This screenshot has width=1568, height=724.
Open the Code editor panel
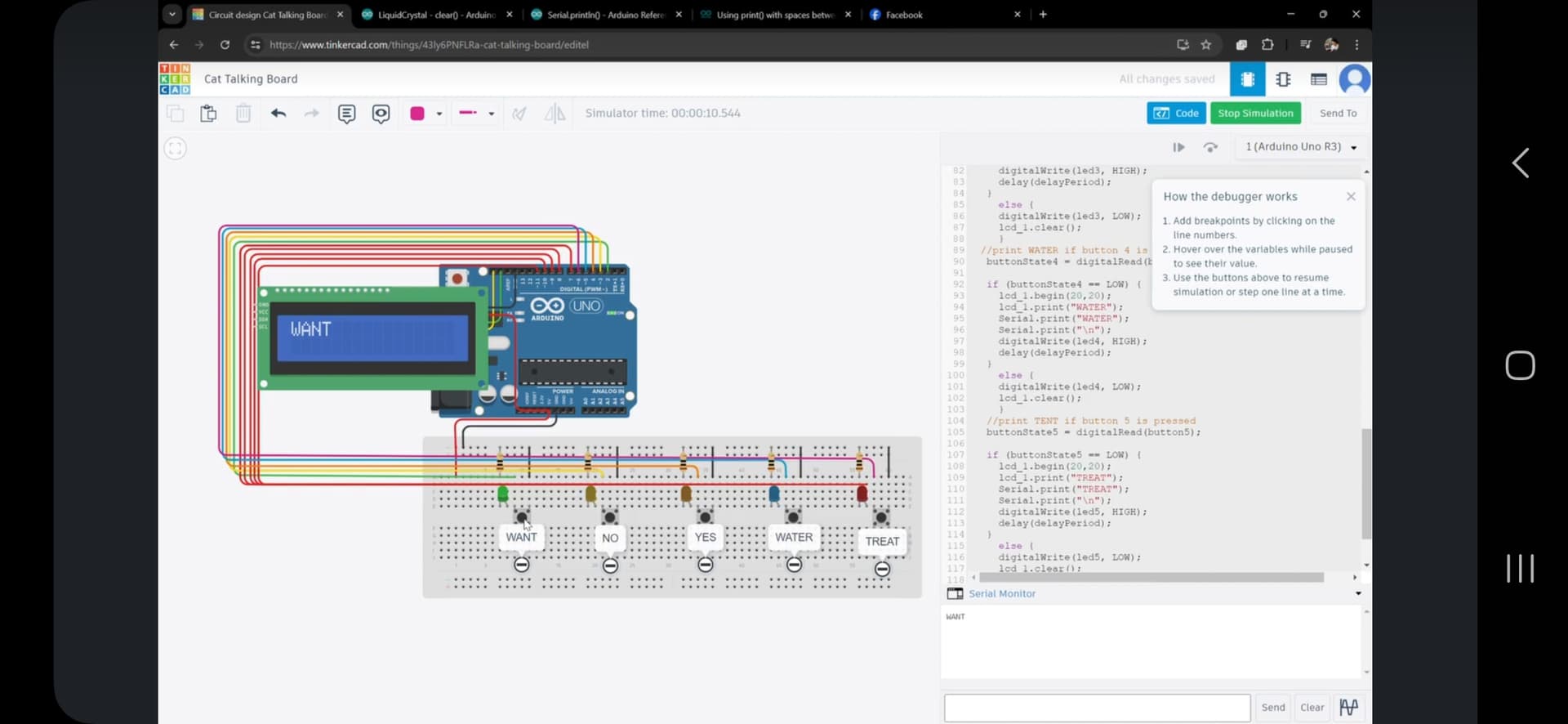coord(1176,114)
